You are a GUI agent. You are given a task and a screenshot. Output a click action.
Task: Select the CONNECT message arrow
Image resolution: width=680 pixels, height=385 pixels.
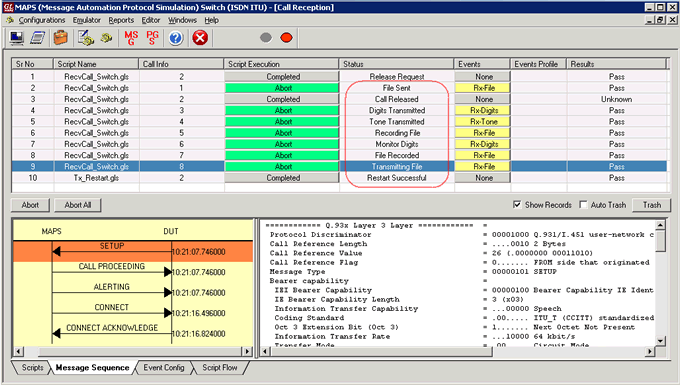(111, 312)
